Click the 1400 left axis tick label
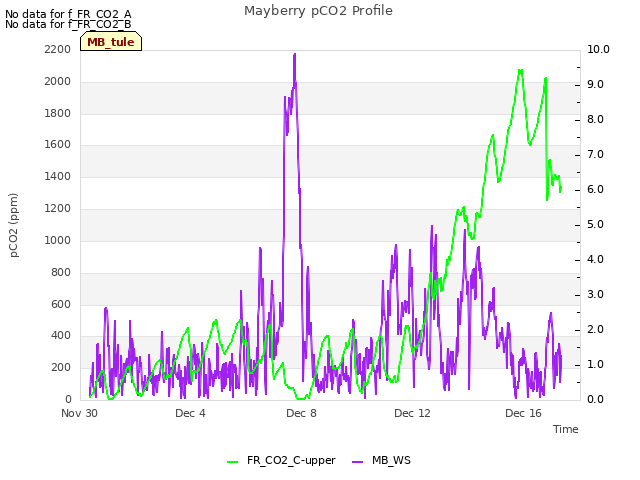Image resolution: width=640 pixels, height=480 pixels. click(x=58, y=176)
